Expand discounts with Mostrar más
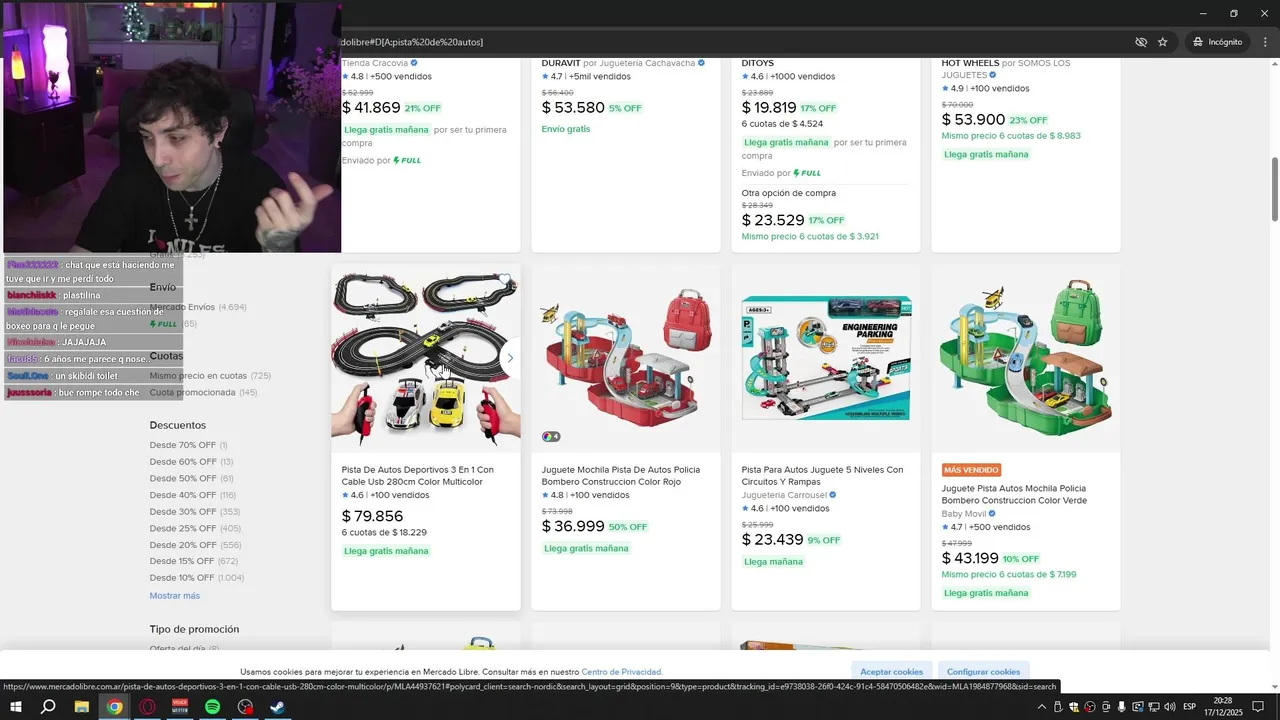Viewport: 1280px width, 720px height. (175, 596)
